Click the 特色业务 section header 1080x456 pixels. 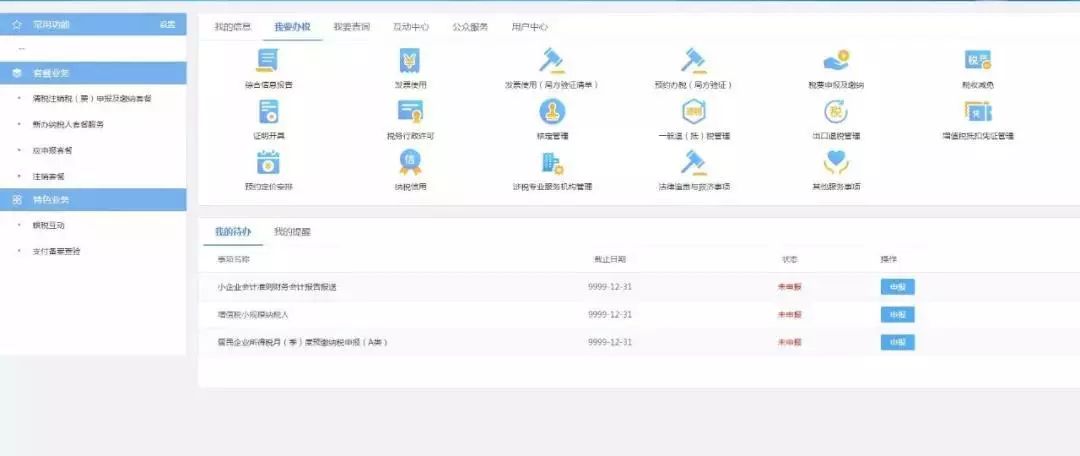[93, 200]
